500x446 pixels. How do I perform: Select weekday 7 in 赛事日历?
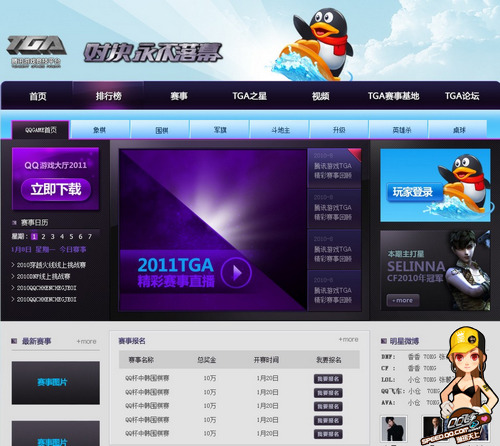click(x=90, y=236)
